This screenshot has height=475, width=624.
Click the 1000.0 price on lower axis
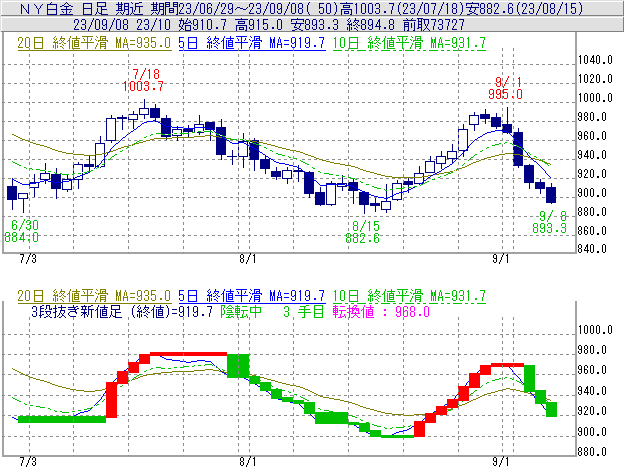(x=595, y=330)
